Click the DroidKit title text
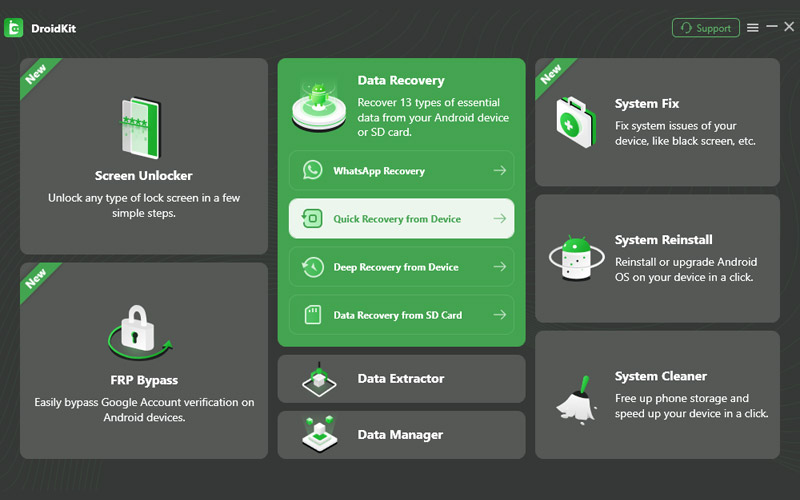Screen dimensions: 800x500 (x=54, y=29)
